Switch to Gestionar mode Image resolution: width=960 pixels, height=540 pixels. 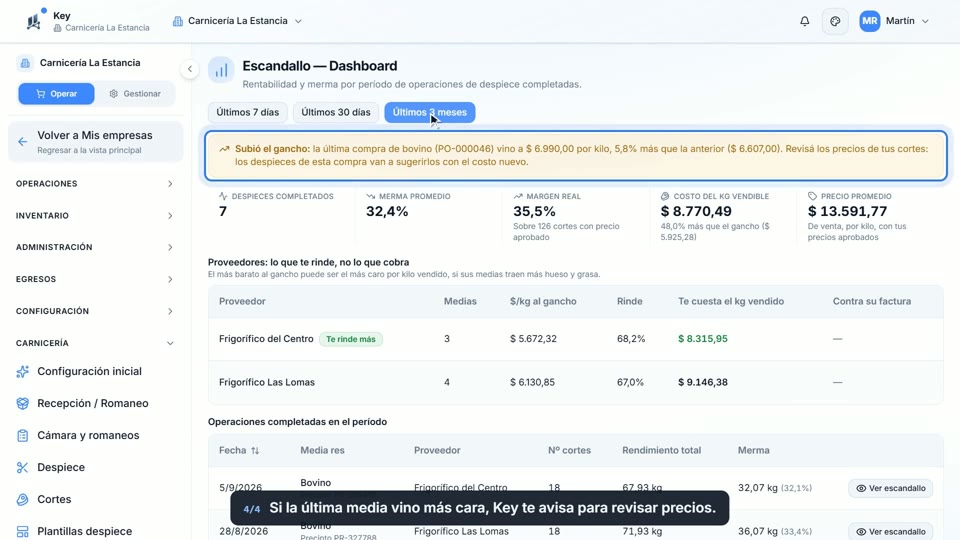tap(135, 94)
